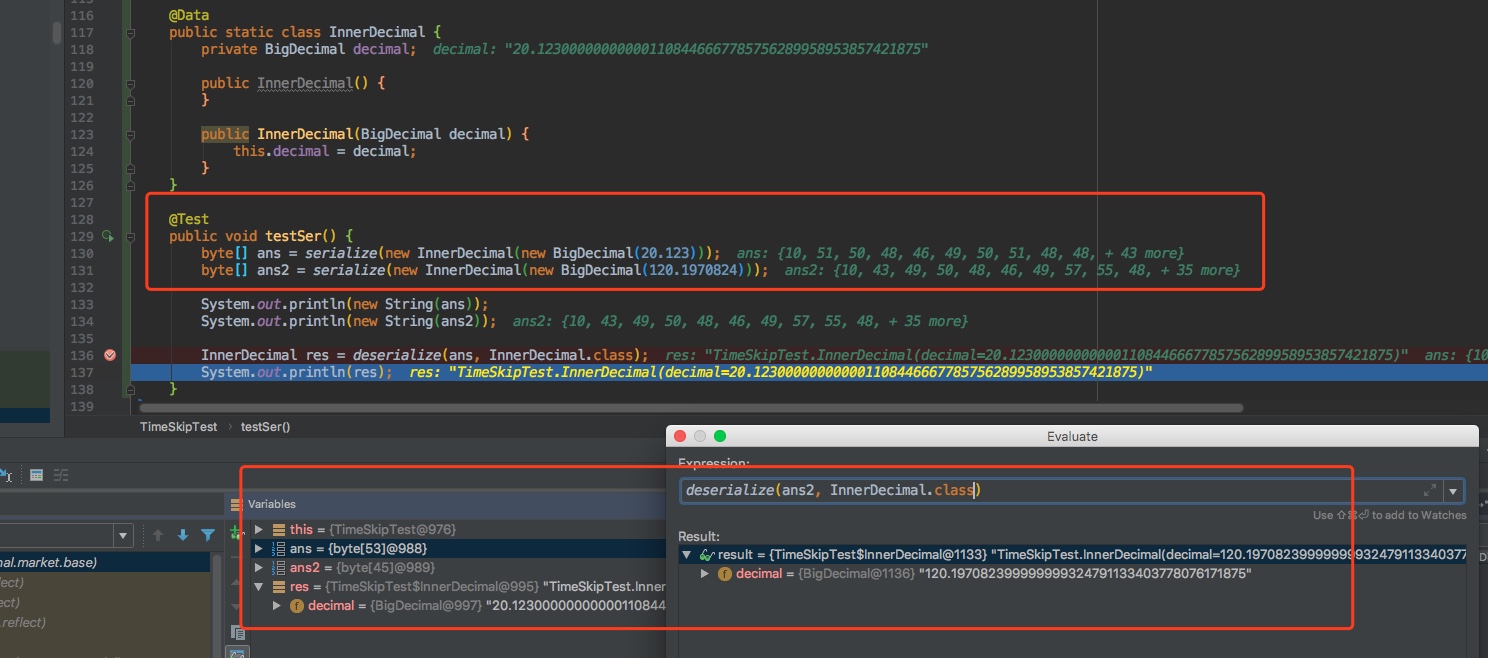The height and width of the screenshot is (658, 1488).
Task: Click the new watch plus icon
Action: [237, 531]
